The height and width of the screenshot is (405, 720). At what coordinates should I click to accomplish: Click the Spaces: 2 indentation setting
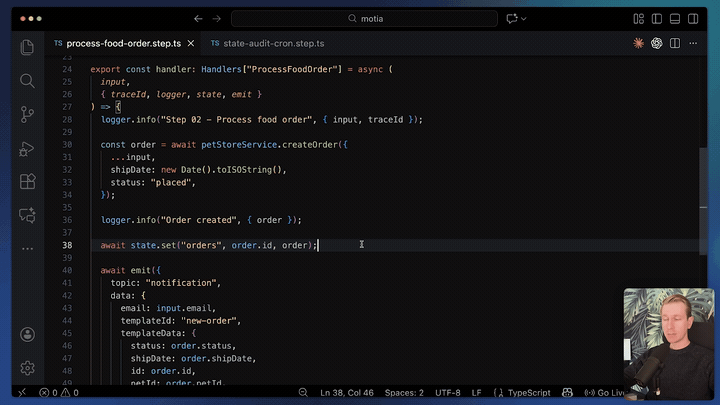click(x=406, y=393)
